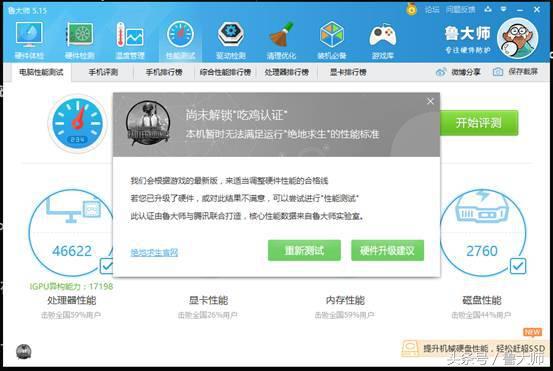
Task: Click the 重新测试 button
Action: pos(304,250)
